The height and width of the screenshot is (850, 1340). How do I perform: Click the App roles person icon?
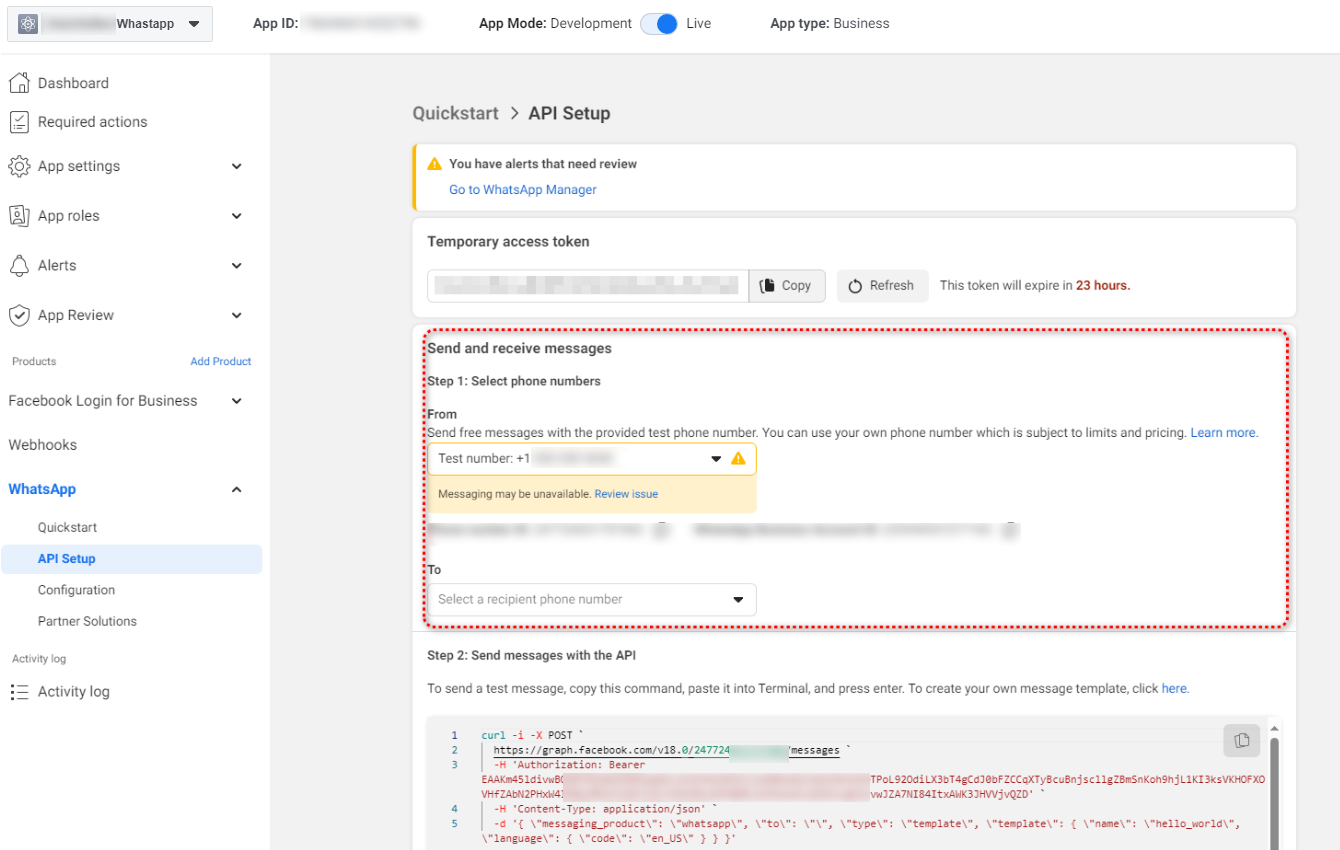pos(19,216)
